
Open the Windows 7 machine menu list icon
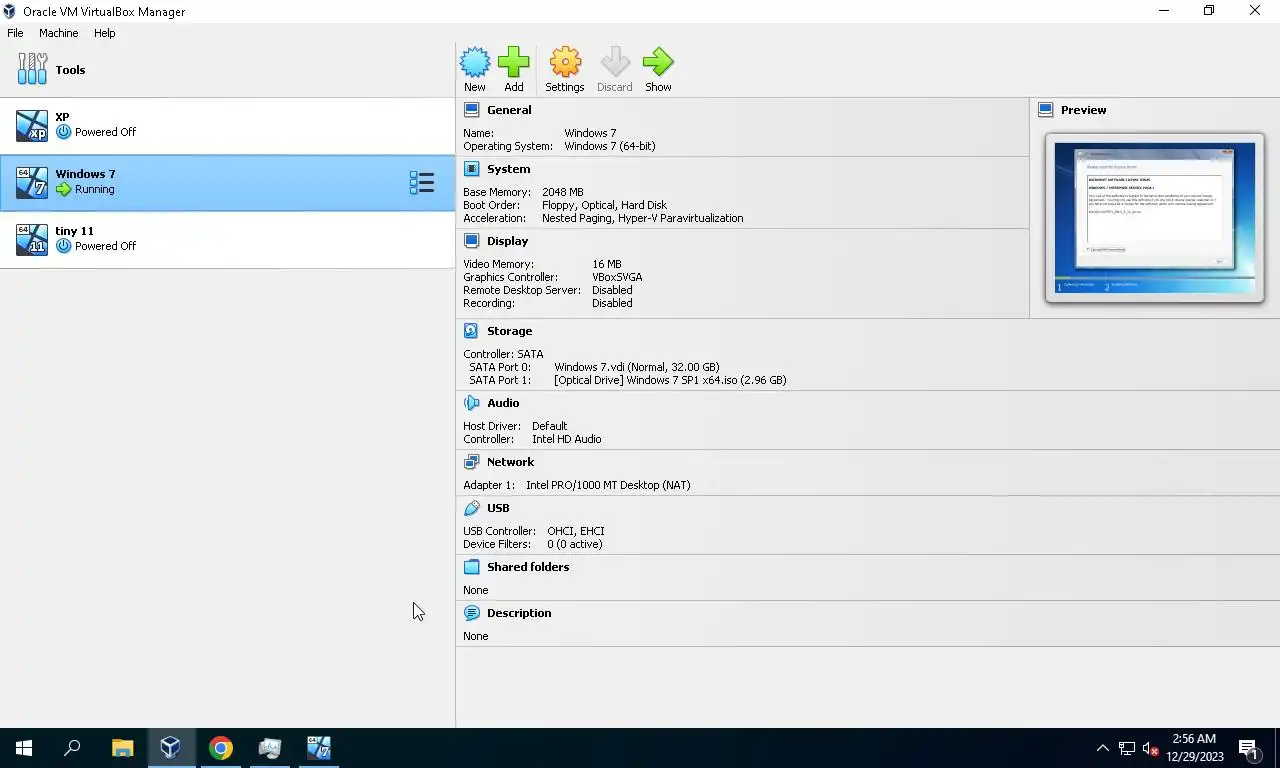pyautogui.click(x=422, y=182)
